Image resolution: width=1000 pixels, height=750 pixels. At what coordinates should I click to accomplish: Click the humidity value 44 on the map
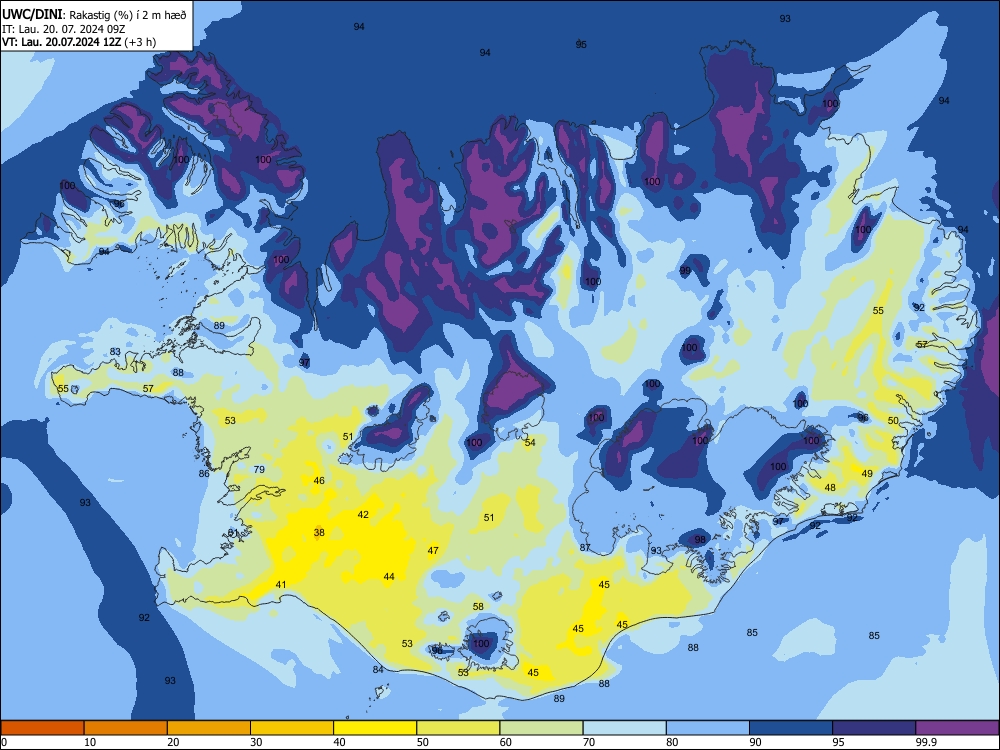[x=389, y=577]
